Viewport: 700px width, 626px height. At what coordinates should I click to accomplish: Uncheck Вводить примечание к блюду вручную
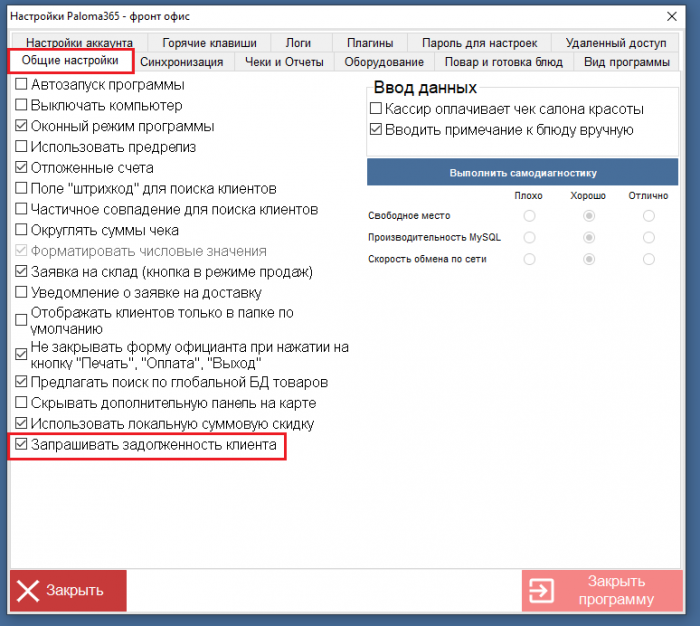[x=376, y=130]
